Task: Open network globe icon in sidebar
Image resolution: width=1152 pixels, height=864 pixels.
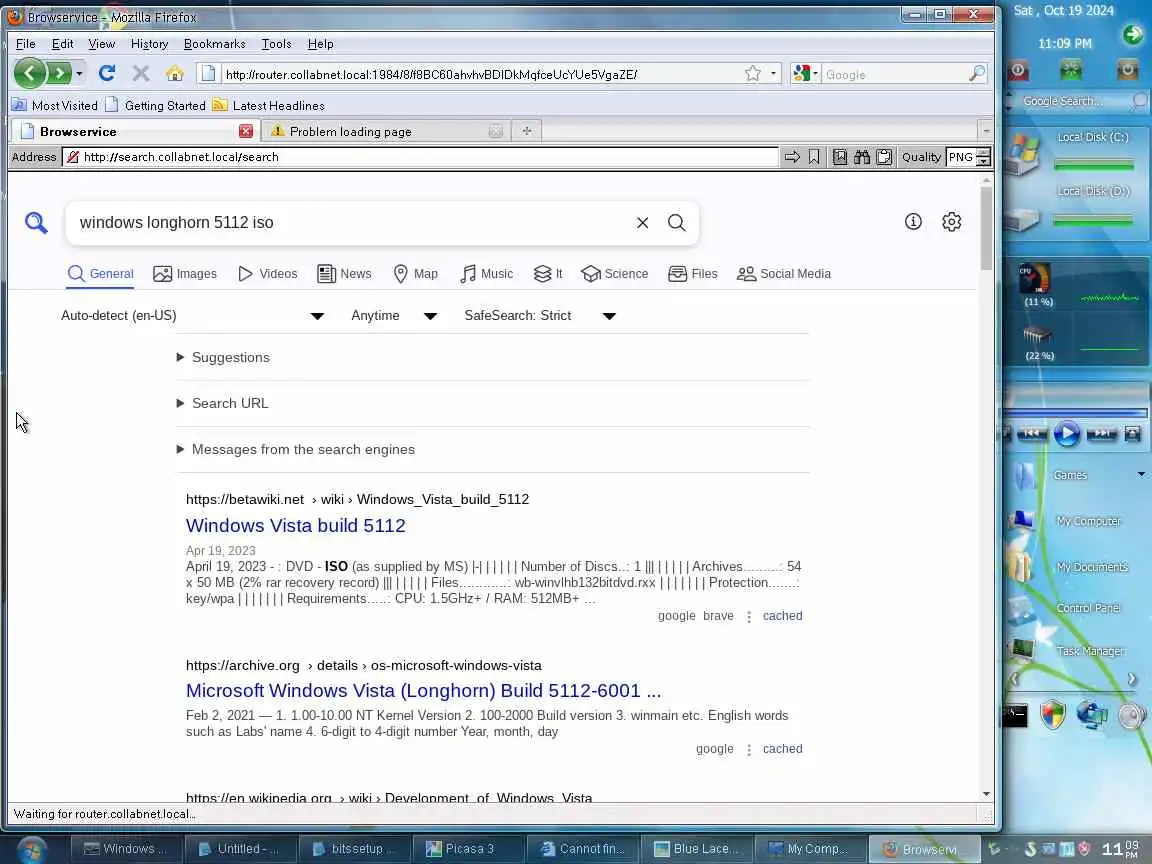Action: [1092, 715]
